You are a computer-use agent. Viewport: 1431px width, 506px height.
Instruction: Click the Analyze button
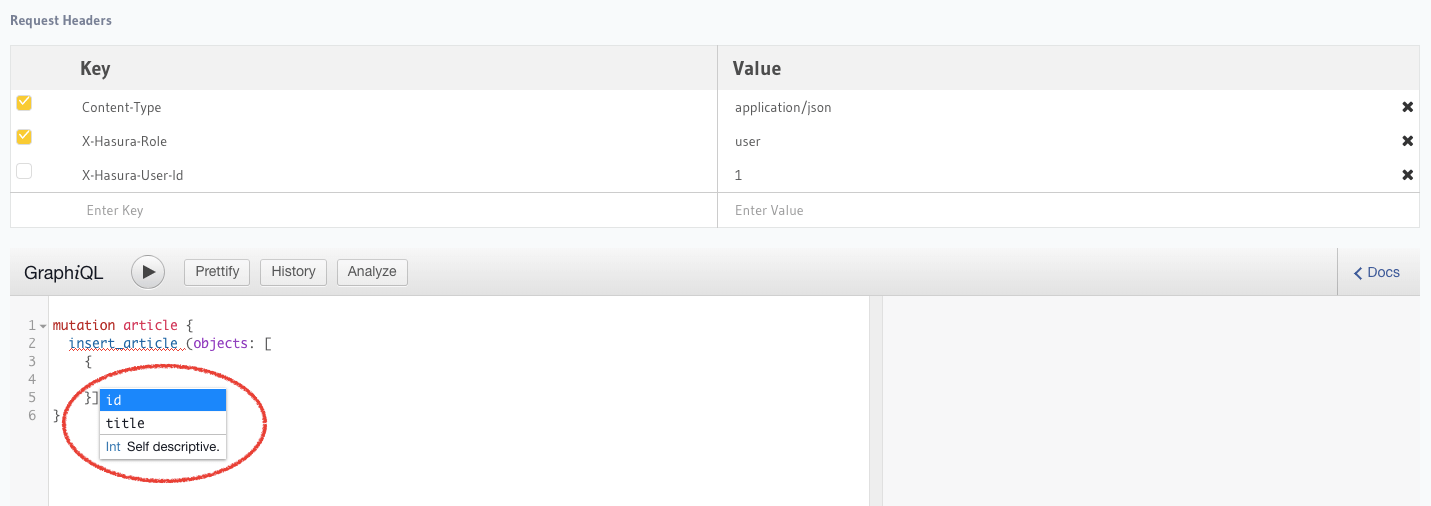point(372,272)
